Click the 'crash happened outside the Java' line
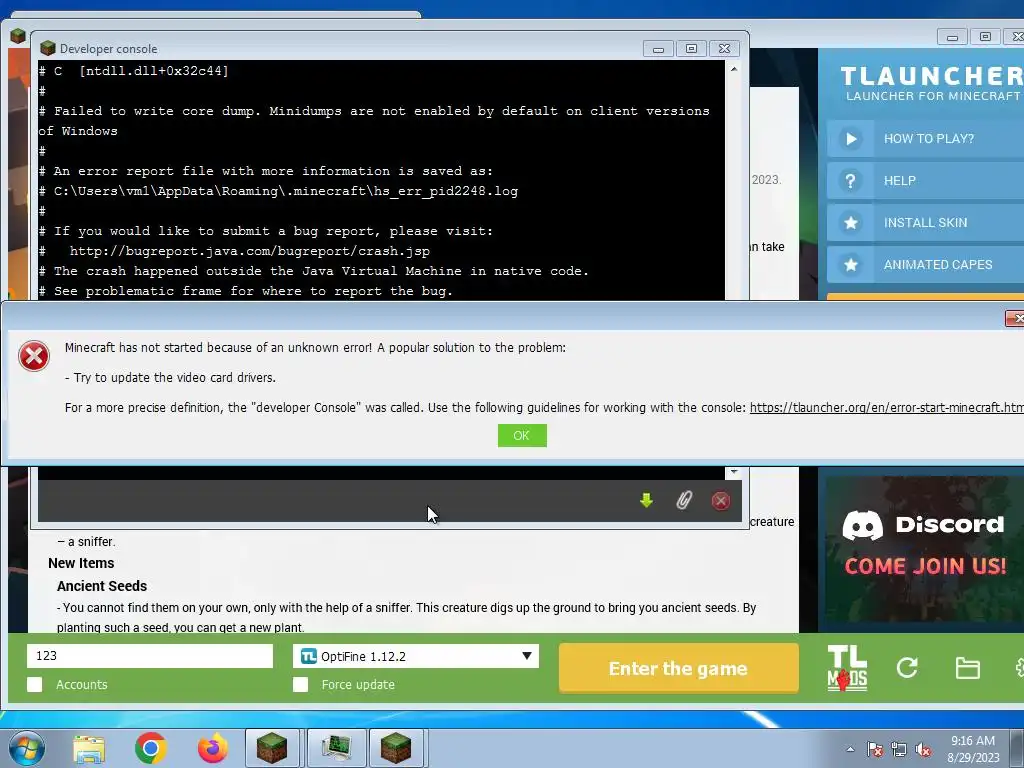Viewport: 1024px width, 768px height. click(x=313, y=271)
